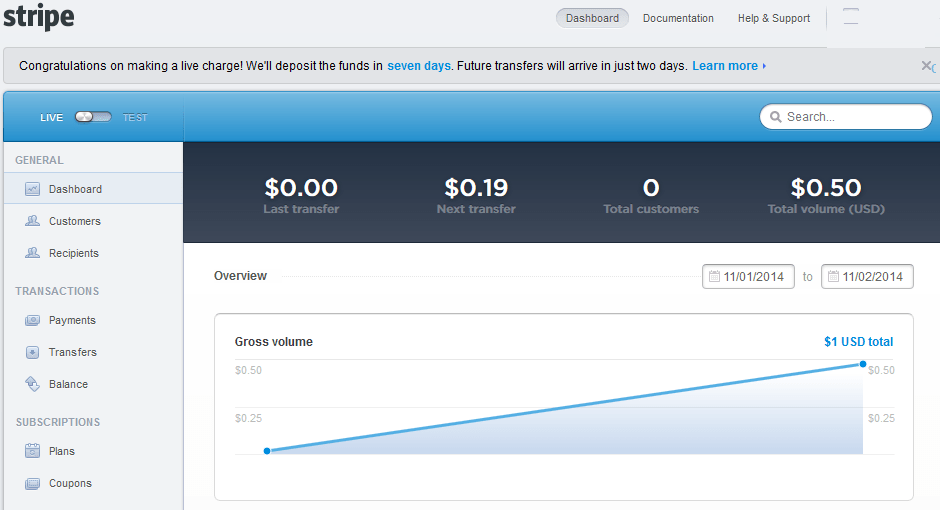Click the chart's starting data point

click(267, 451)
